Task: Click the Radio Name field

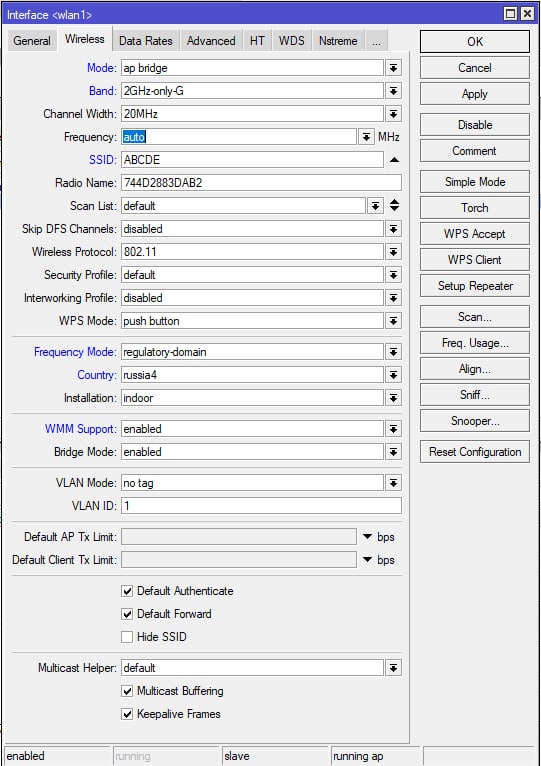Action: (x=261, y=183)
